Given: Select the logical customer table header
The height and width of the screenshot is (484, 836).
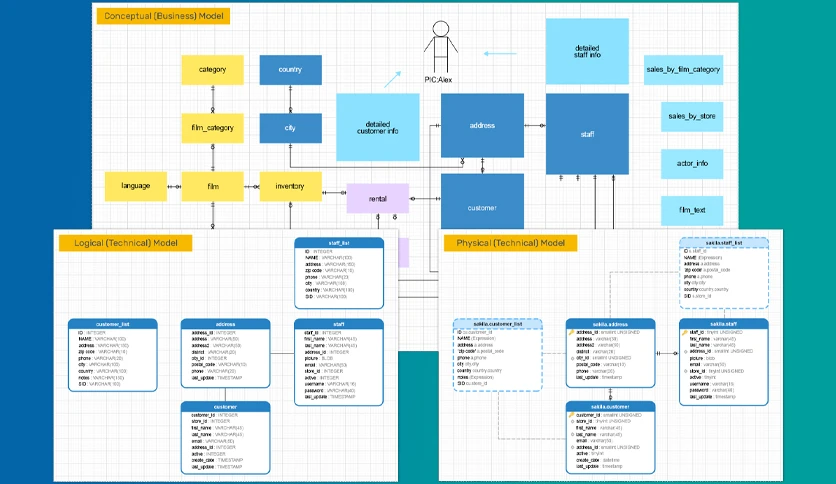Looking at the screenshot, I should (x=226, y=407).
